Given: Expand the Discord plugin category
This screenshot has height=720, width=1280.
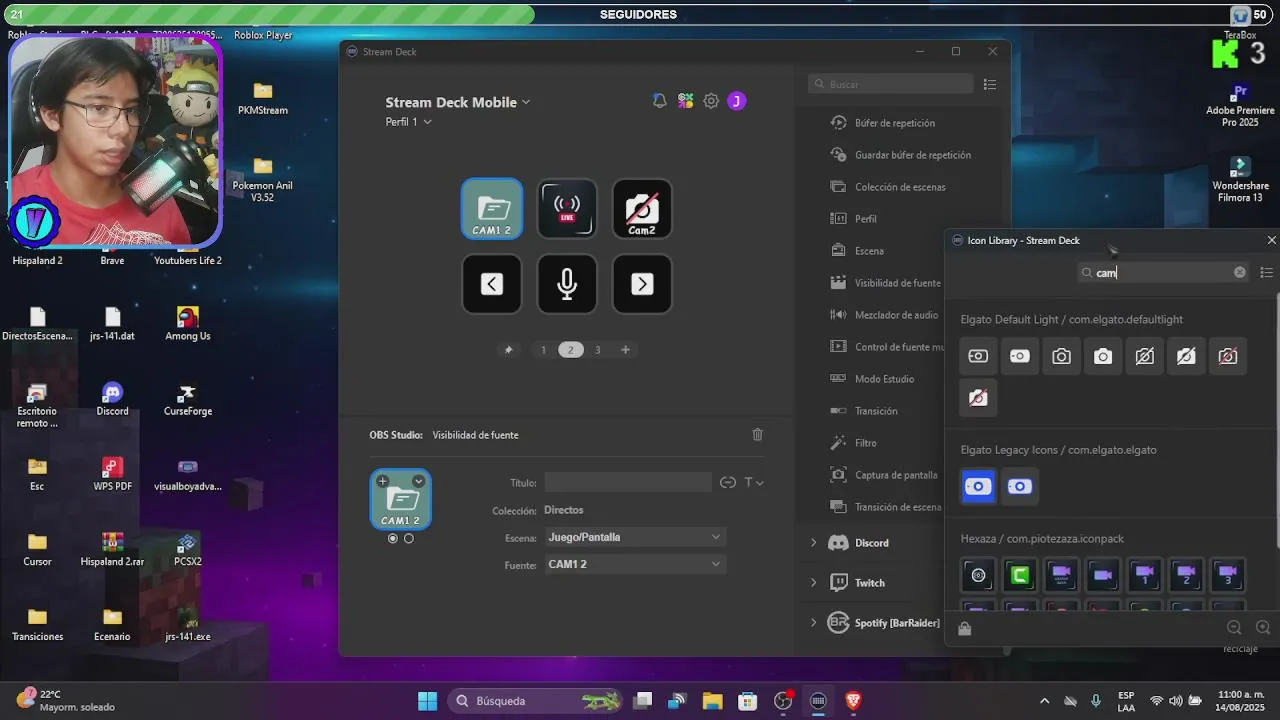Looking at the screenshot, I should (x=813, y=543).
